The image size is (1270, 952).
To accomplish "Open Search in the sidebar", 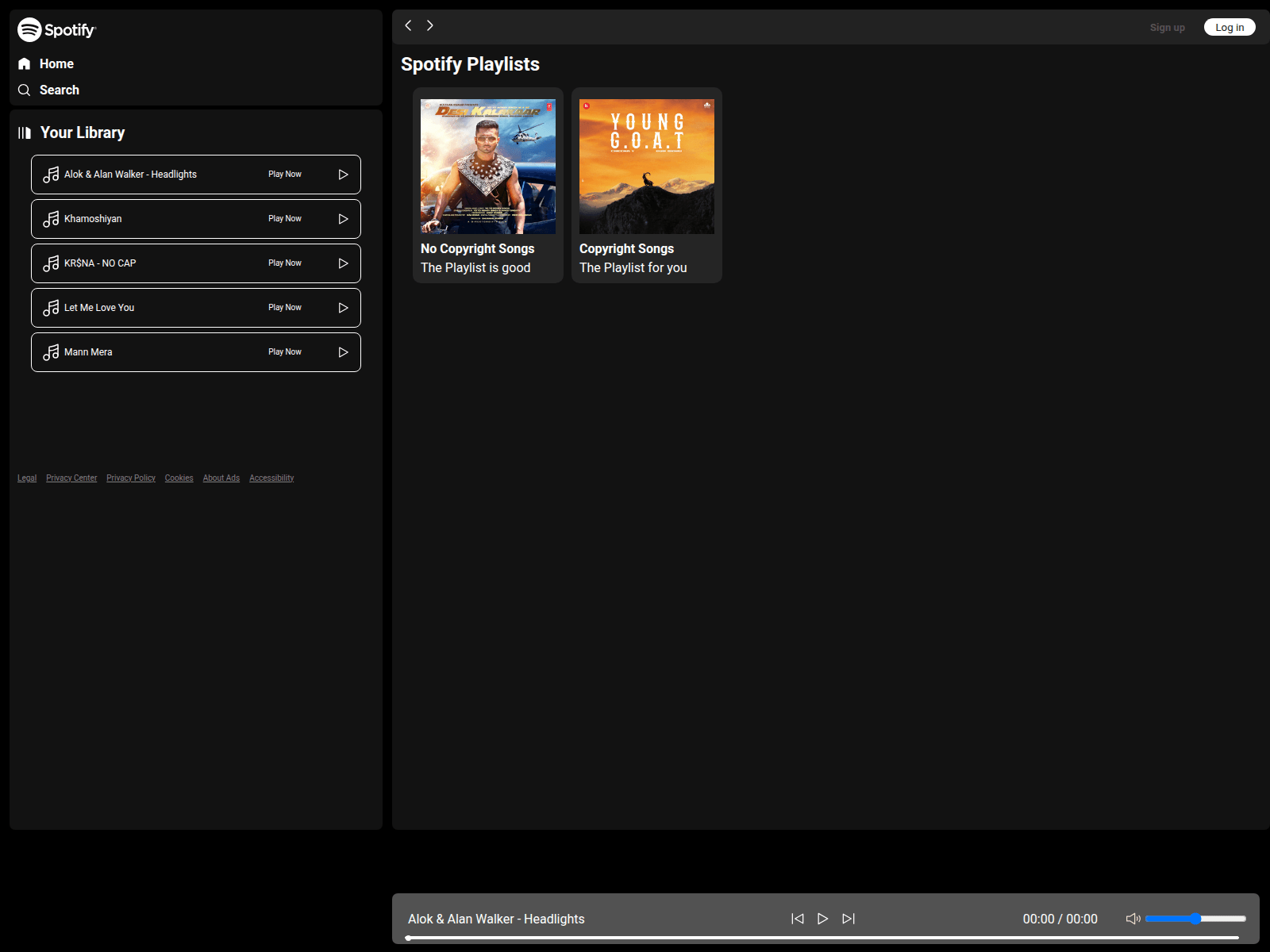I will click(60, 90).
